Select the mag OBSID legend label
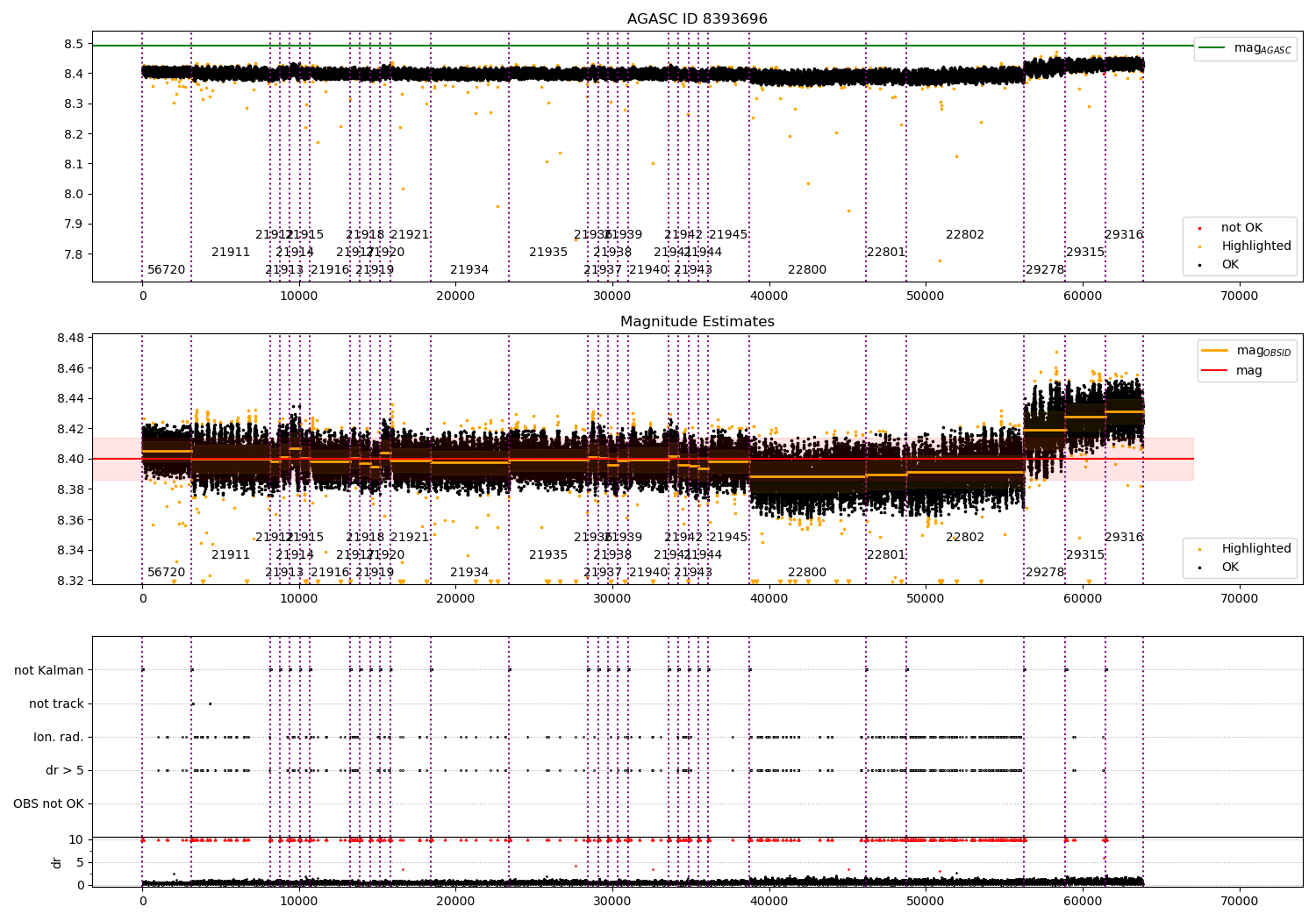Screen dimensions: 1316x921 point(1263,351)
